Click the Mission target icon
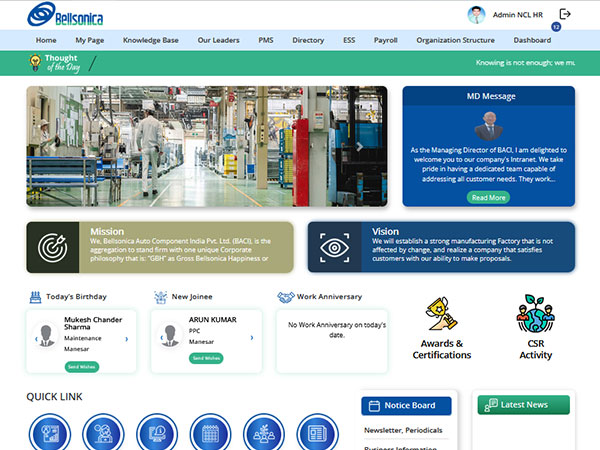This screenshot has height=450, width=600. click(x=53, y=248)
